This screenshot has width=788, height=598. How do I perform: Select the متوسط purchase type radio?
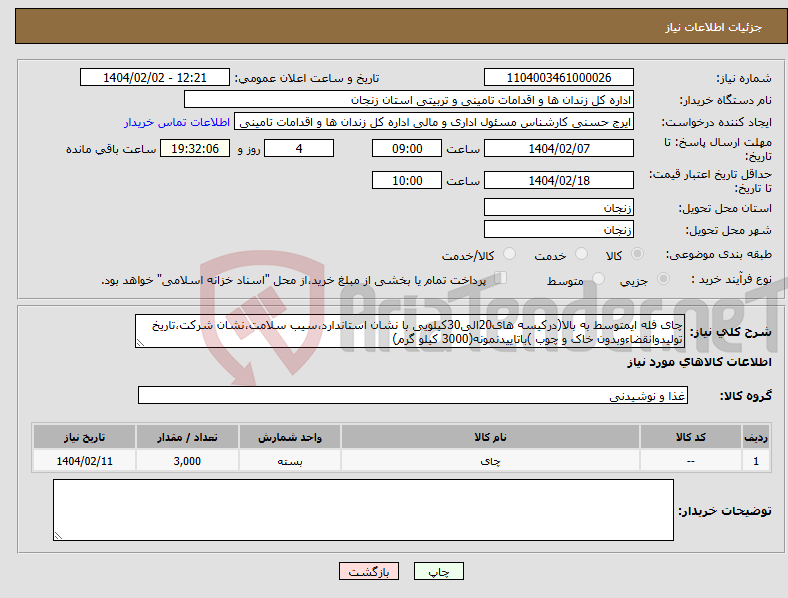click(x=598, y=278)
